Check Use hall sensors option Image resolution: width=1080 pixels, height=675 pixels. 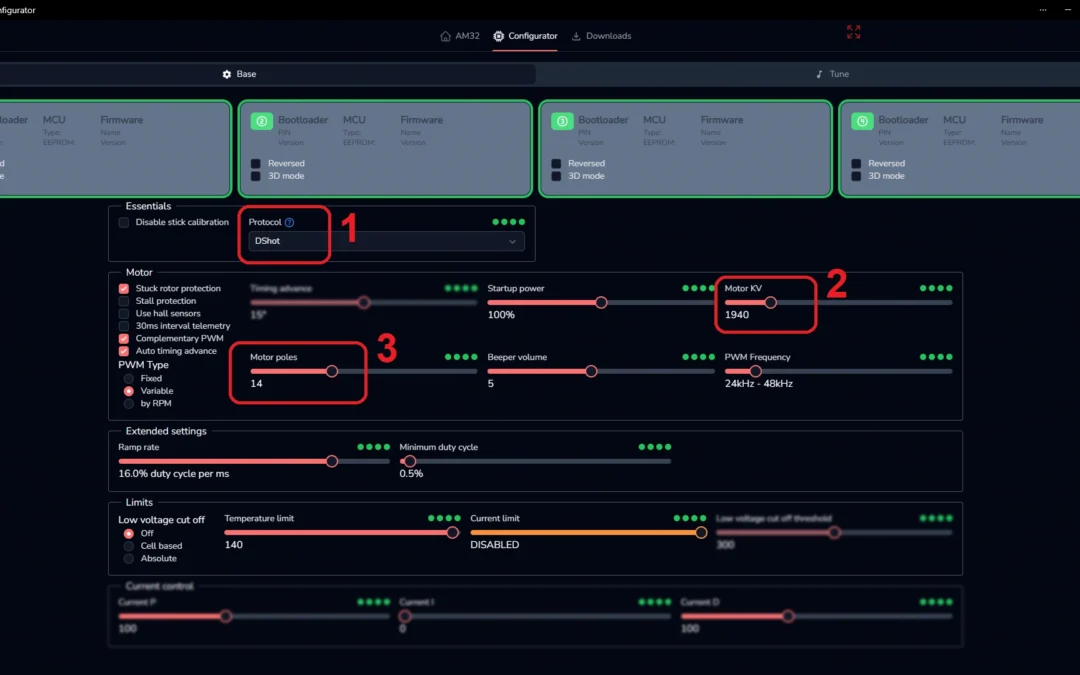[x=123, y=313]
